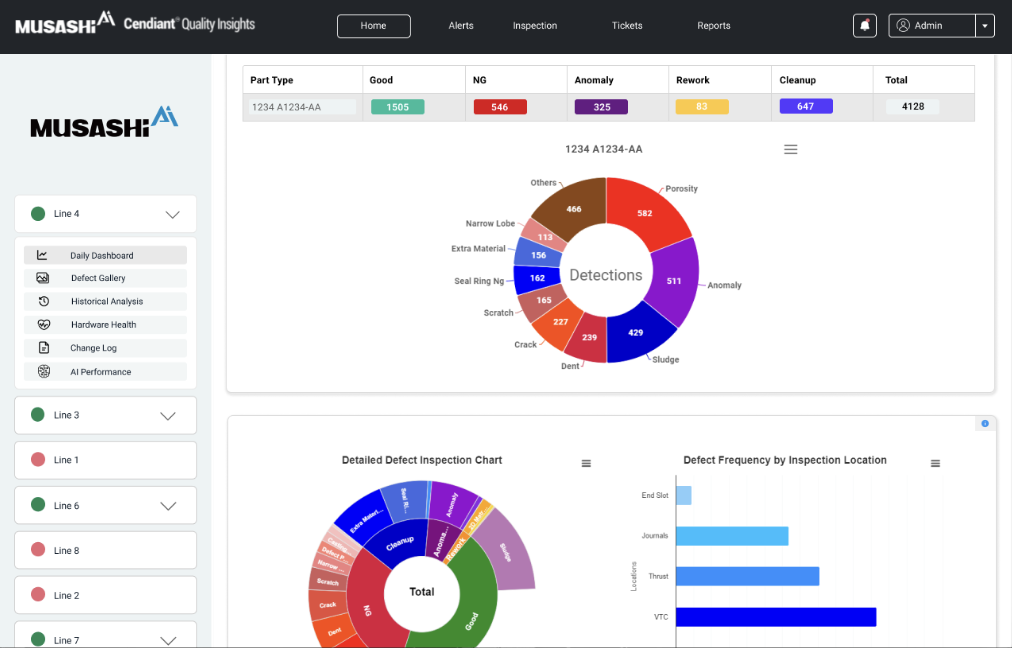Click the Admin user profile icon
Screen dimensions: 1012x648
click(903, 26)
